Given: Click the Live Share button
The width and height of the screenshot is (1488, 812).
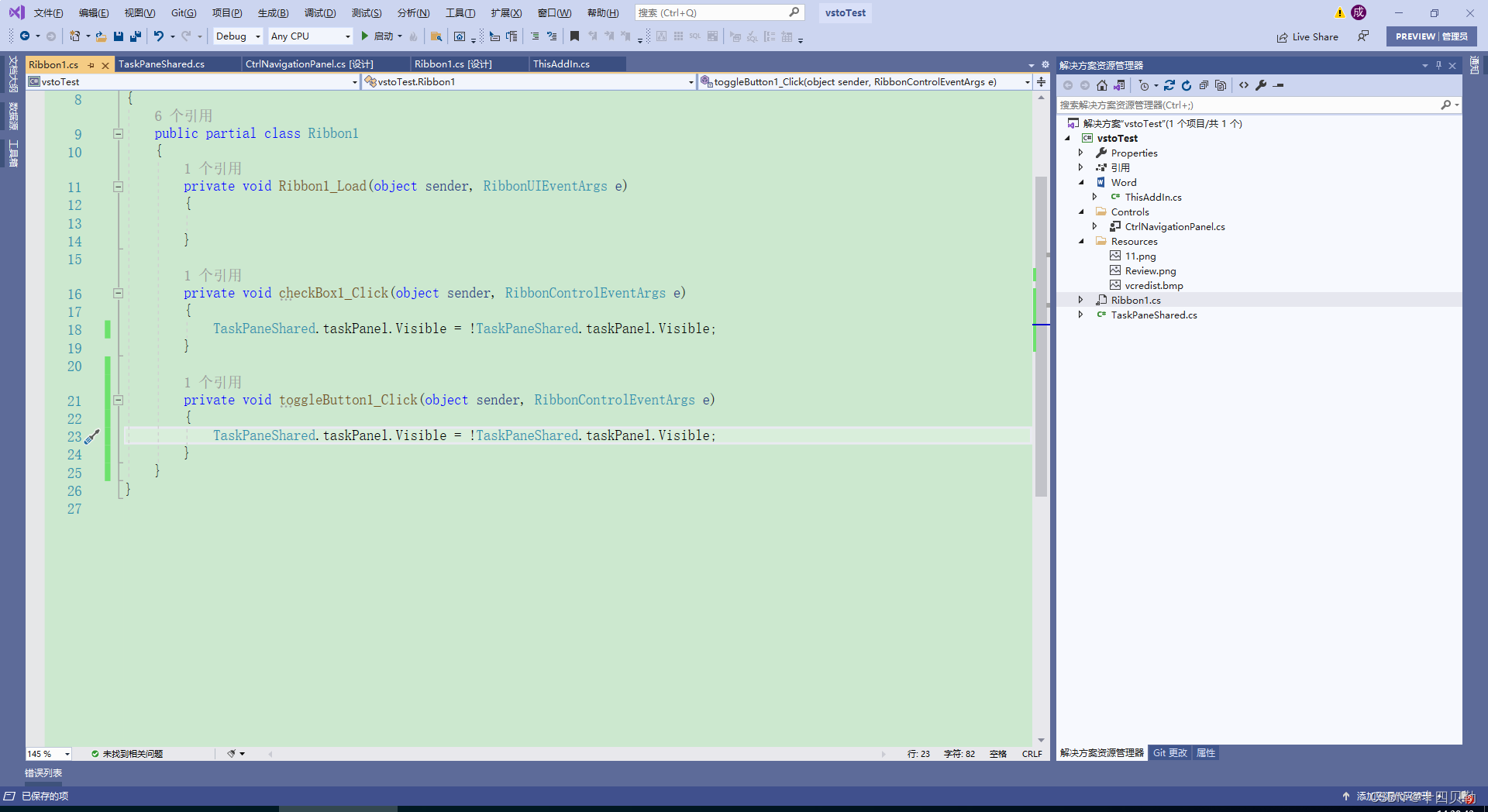Looking at the screenshot, I should [1307, 36].
